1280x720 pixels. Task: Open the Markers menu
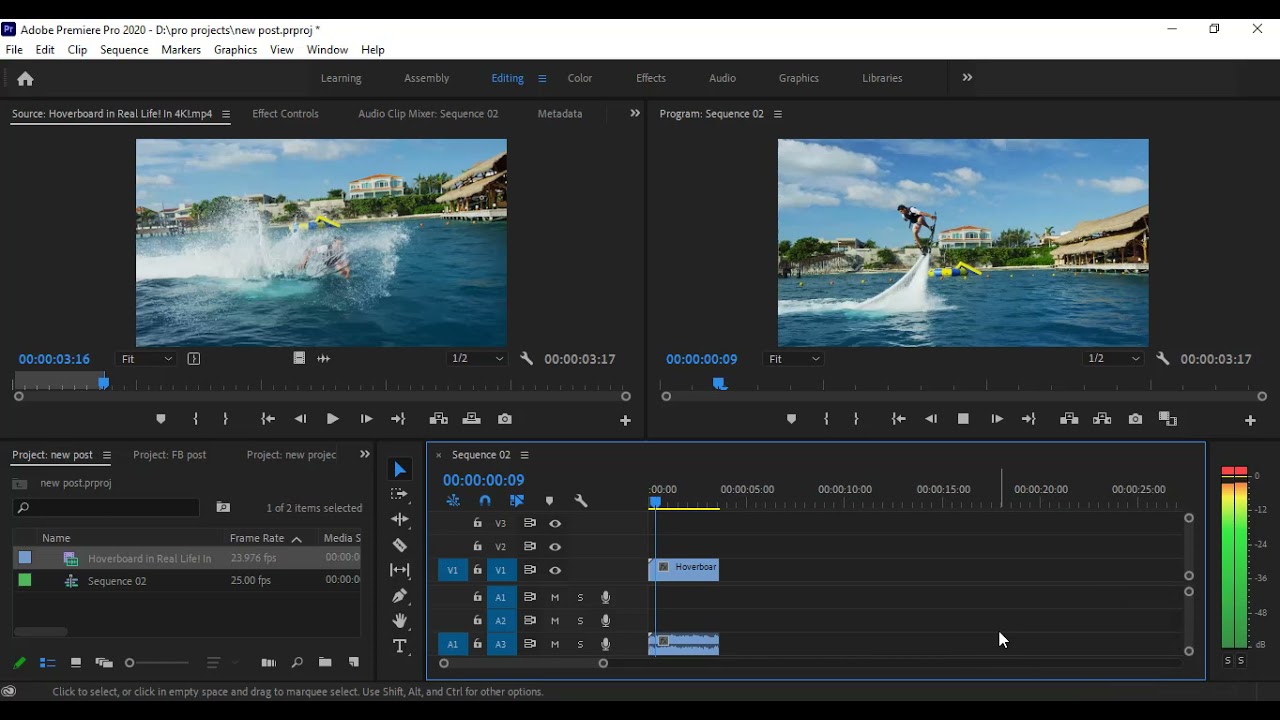tap(181, 49)
